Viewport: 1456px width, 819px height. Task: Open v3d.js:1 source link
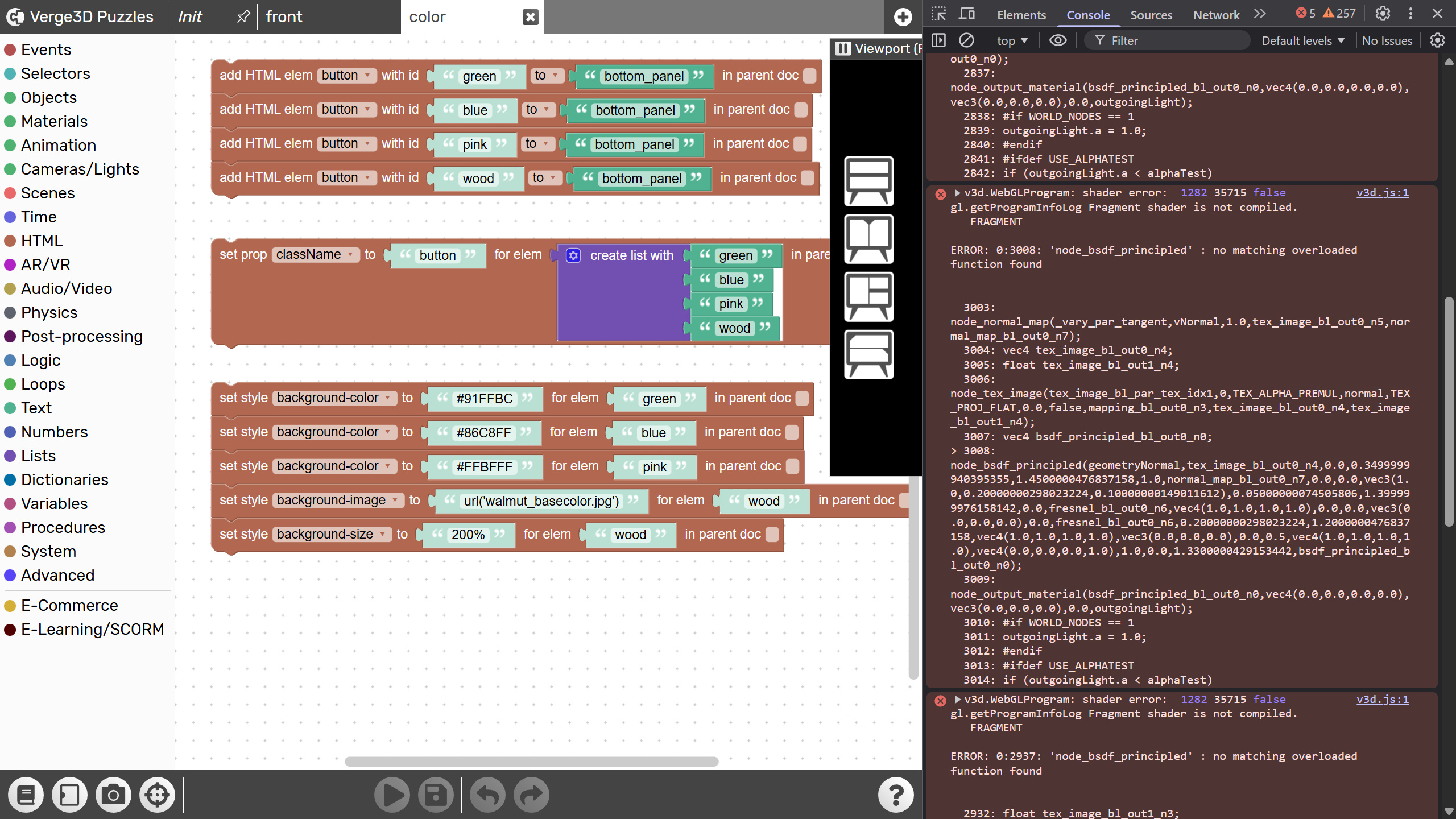coord(1382,193)
